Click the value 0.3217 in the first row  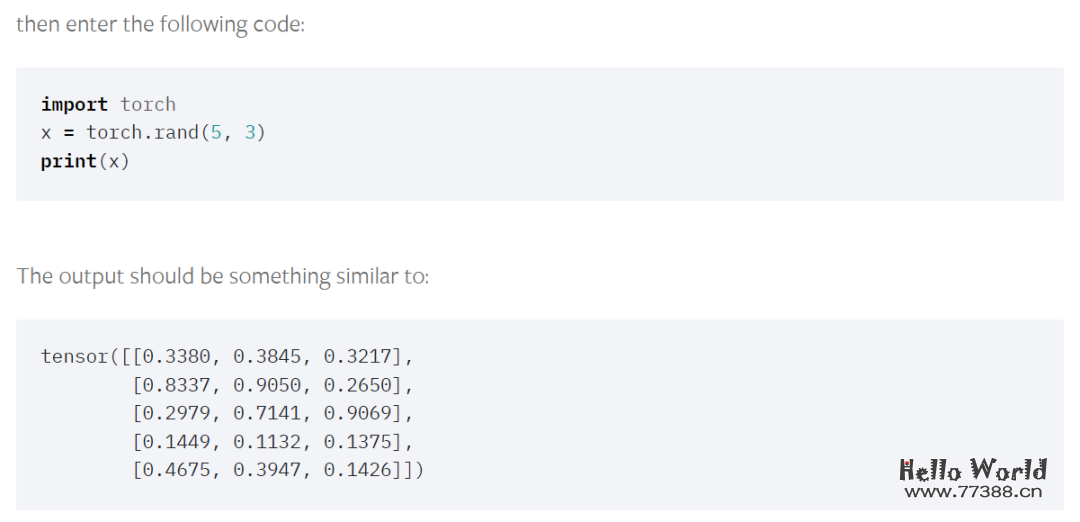tap(357, 357)
